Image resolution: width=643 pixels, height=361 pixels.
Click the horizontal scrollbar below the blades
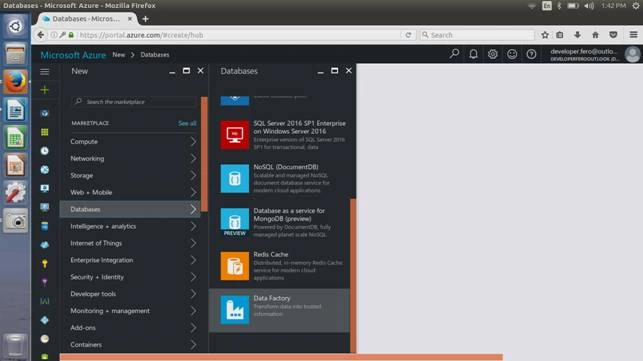[x=281, y=357]
